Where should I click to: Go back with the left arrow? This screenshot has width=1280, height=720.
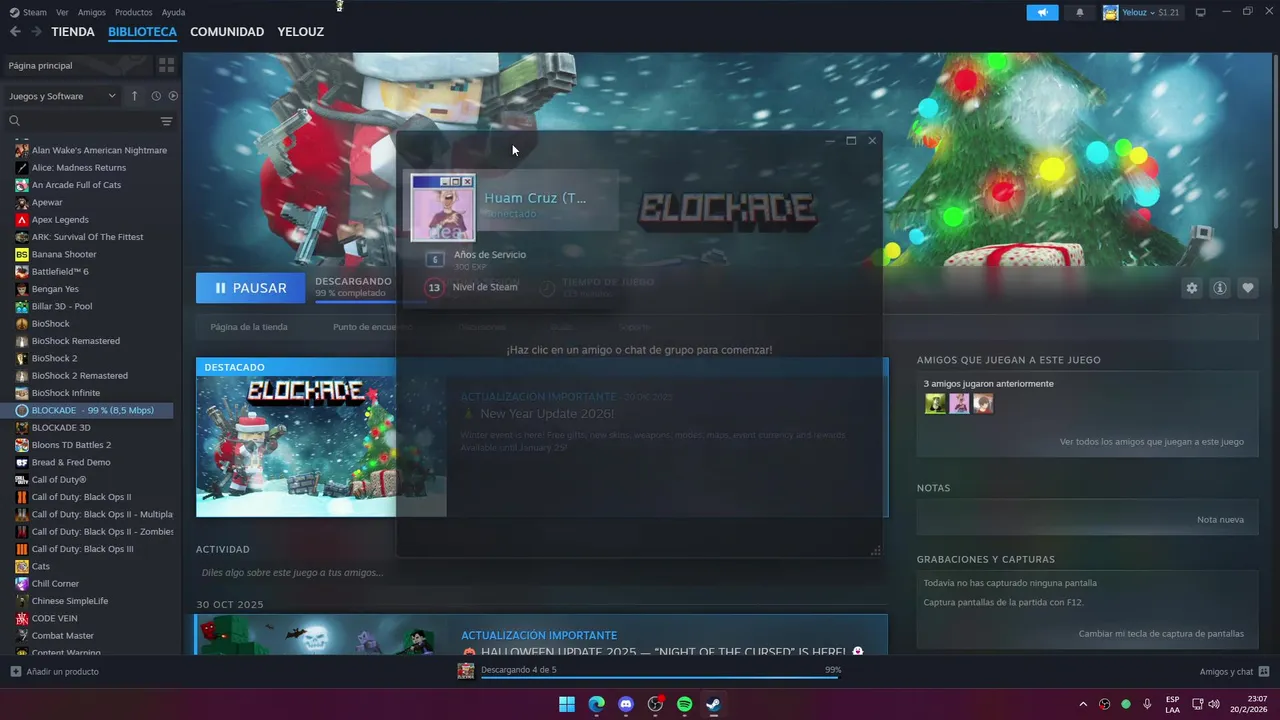click(x=15, y=32)
